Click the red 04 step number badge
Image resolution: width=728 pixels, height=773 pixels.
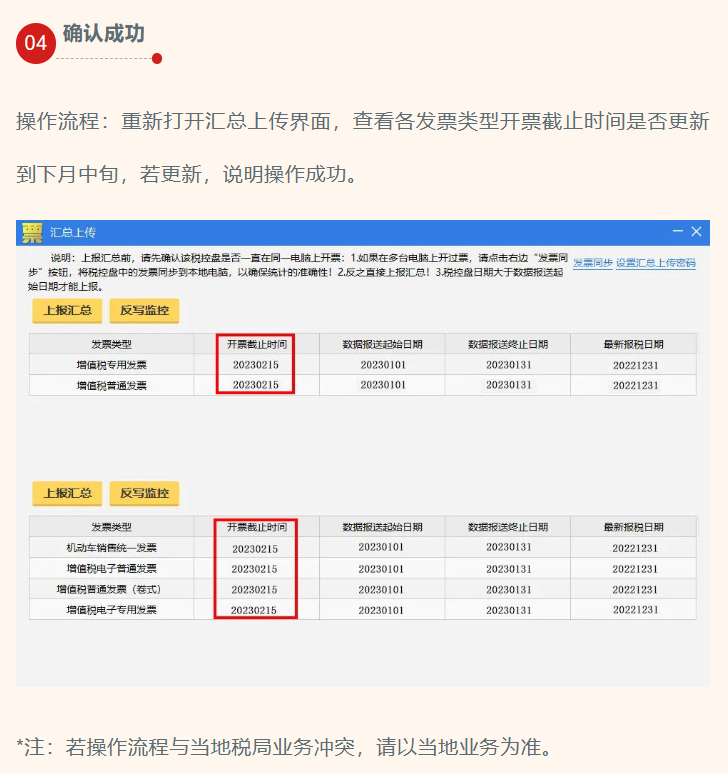pos(35,42)
